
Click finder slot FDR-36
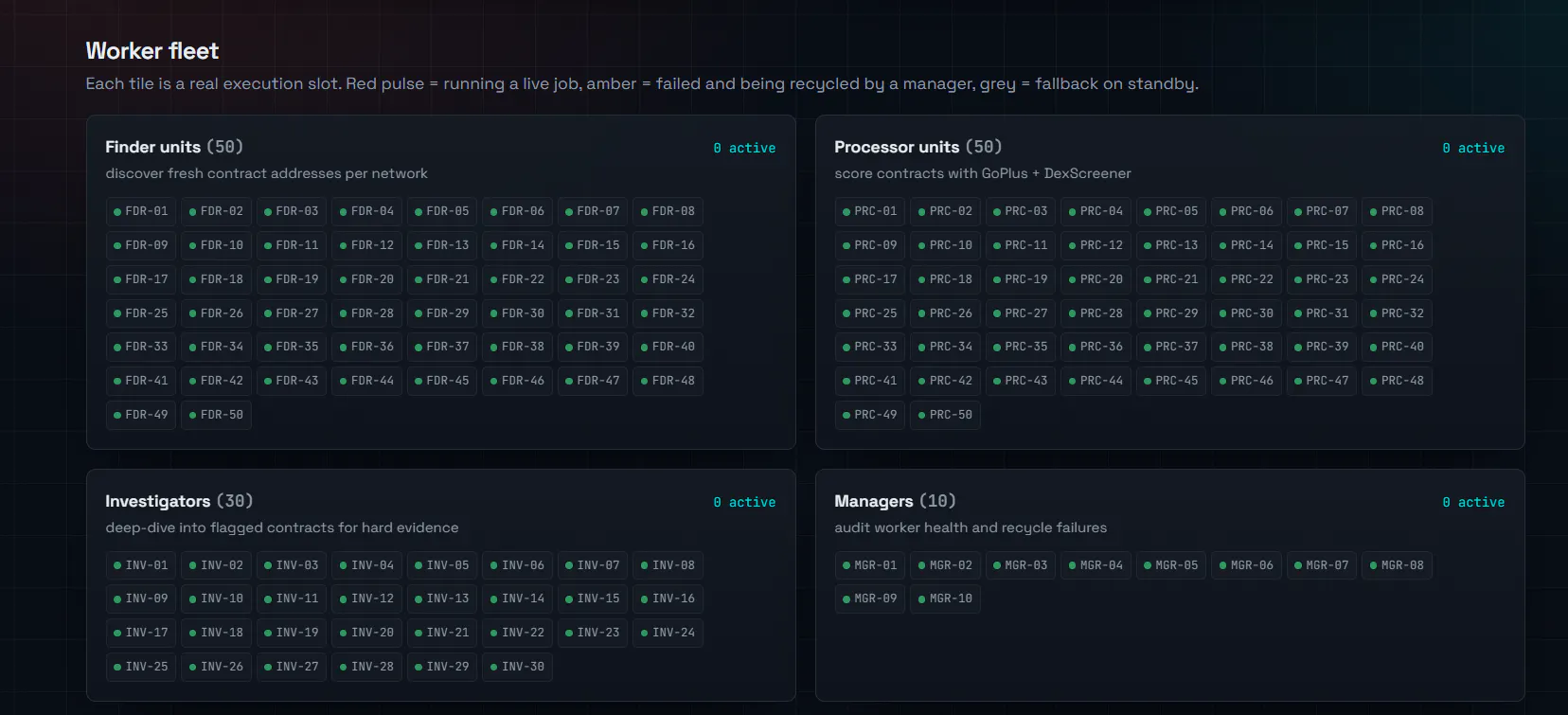coord(366,347)
